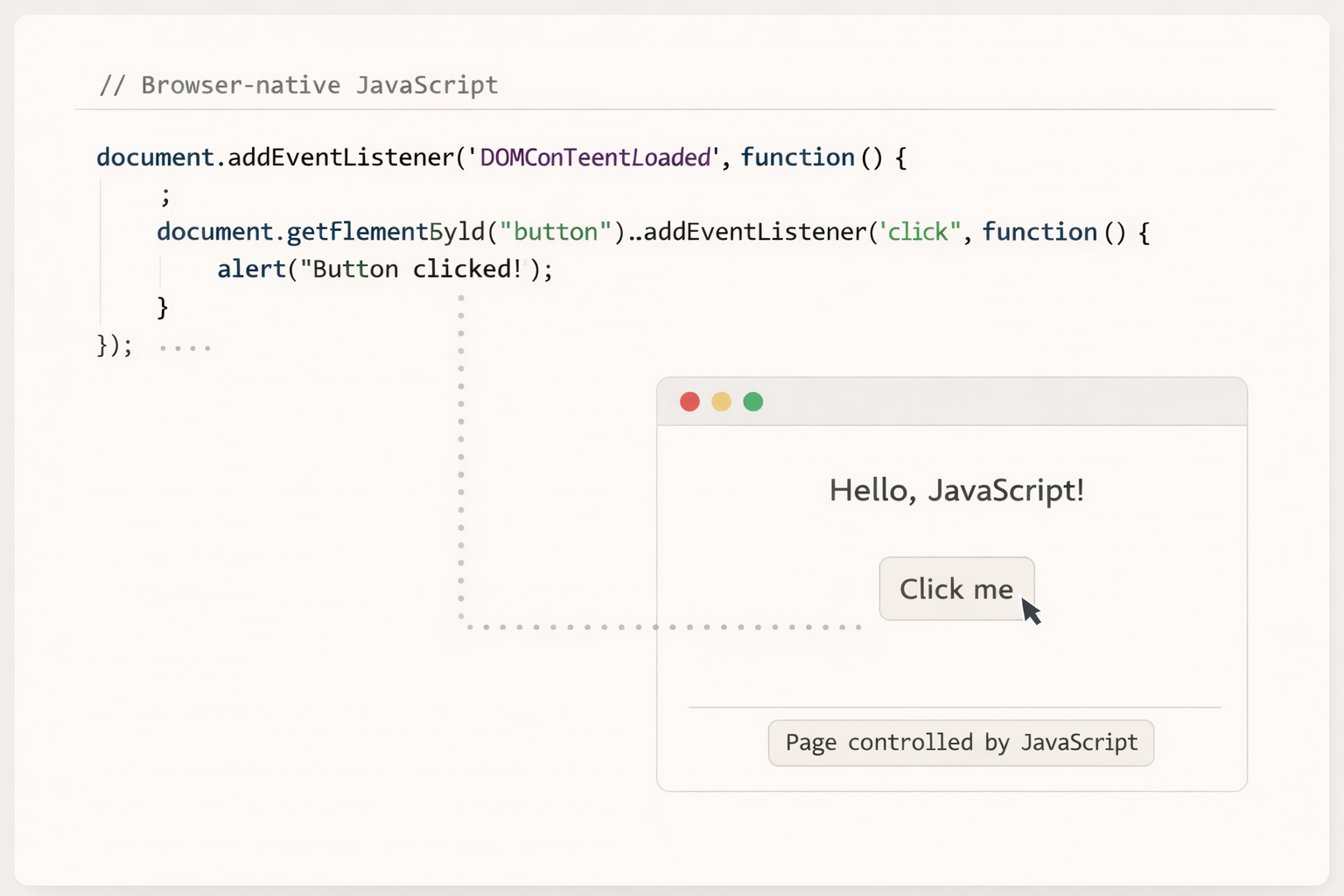Click the yellow window dot

(721, 402)
